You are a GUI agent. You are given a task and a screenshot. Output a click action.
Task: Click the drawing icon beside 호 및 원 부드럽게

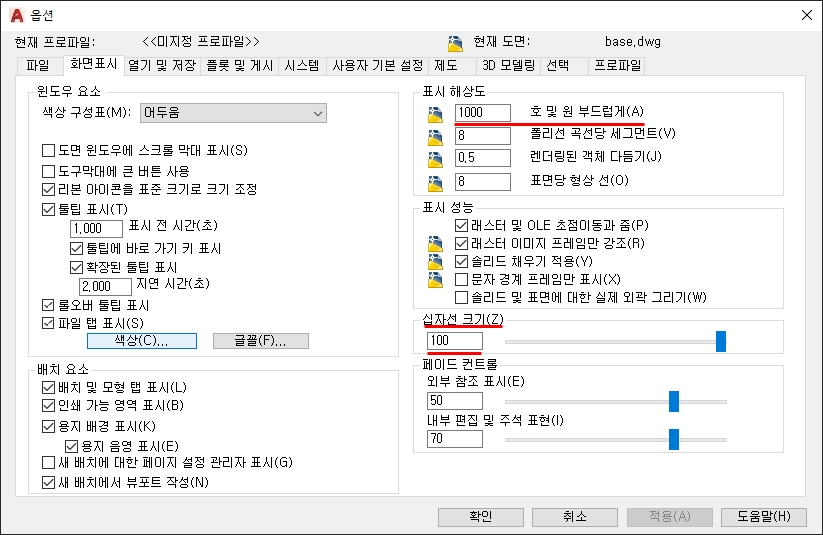coord(435,114)
